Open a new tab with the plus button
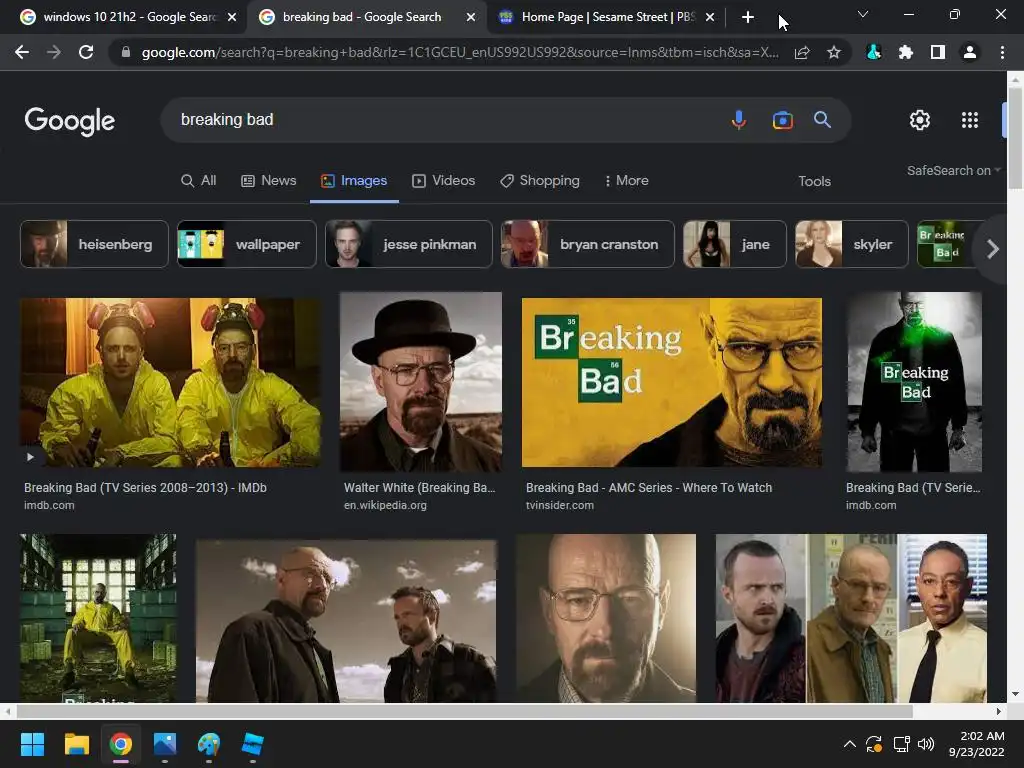The height and width of the screenshot is (768, 1024). pos(748,17)
